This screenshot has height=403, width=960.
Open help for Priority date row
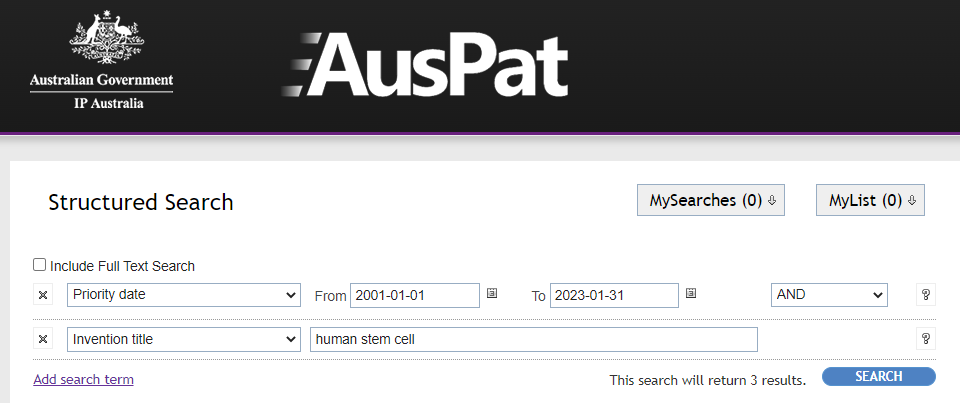(x=926, y=295)
